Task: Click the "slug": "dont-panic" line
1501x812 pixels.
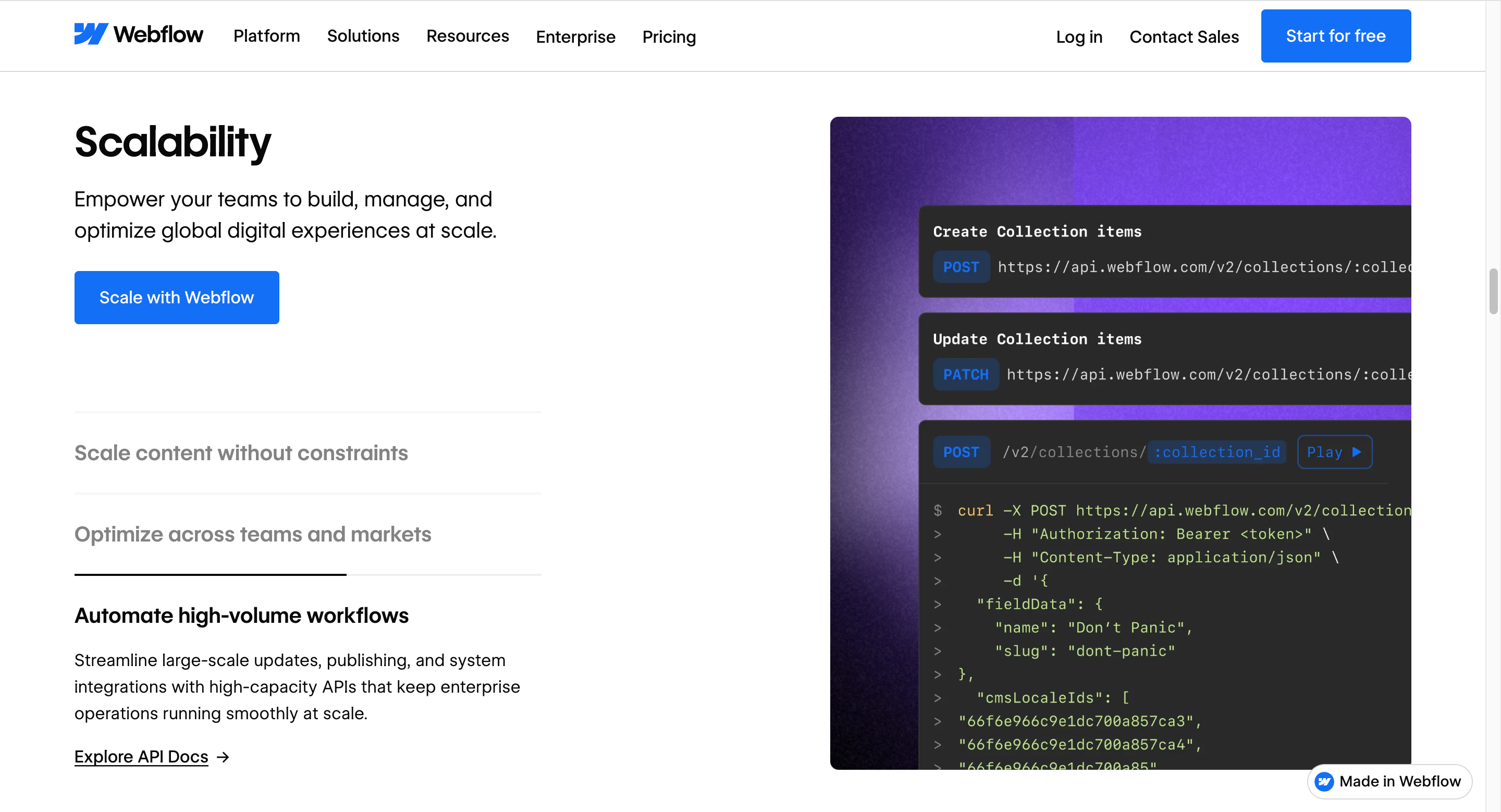Action: coord(1085,650)
